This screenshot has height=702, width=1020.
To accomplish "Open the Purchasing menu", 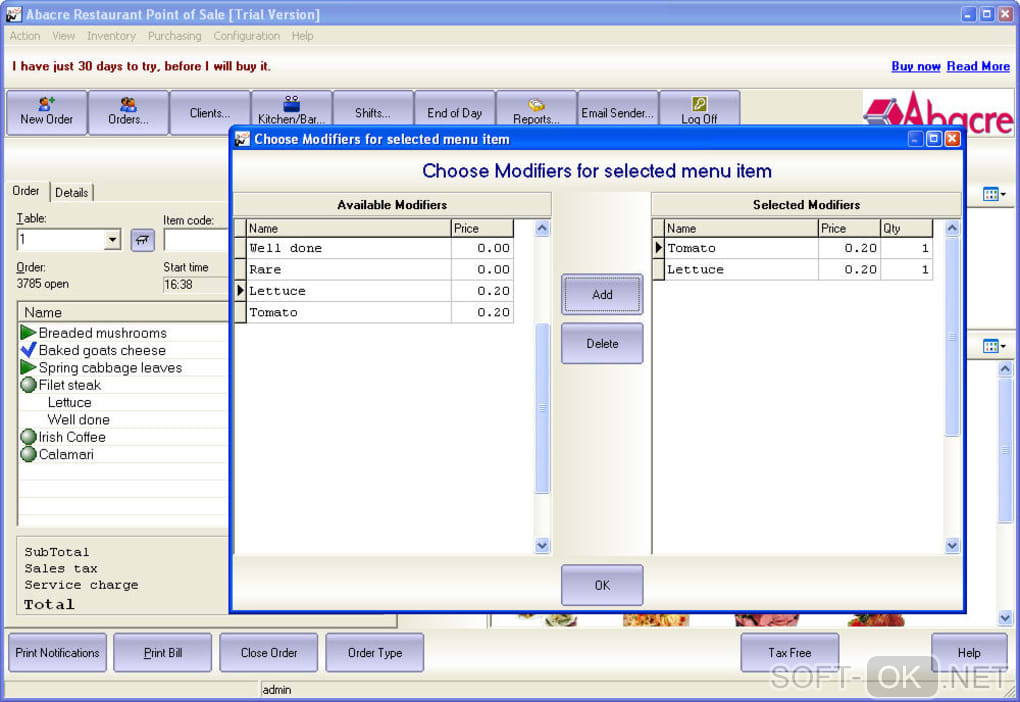I will click(x=174, y=36).
